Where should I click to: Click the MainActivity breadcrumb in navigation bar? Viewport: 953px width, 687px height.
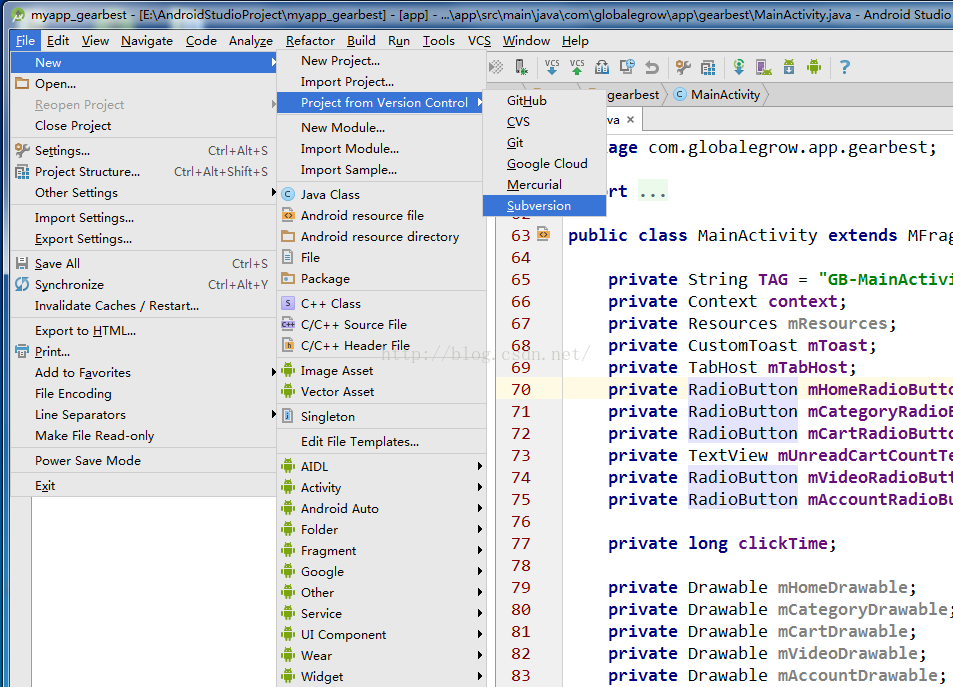(x=718, y=94)
